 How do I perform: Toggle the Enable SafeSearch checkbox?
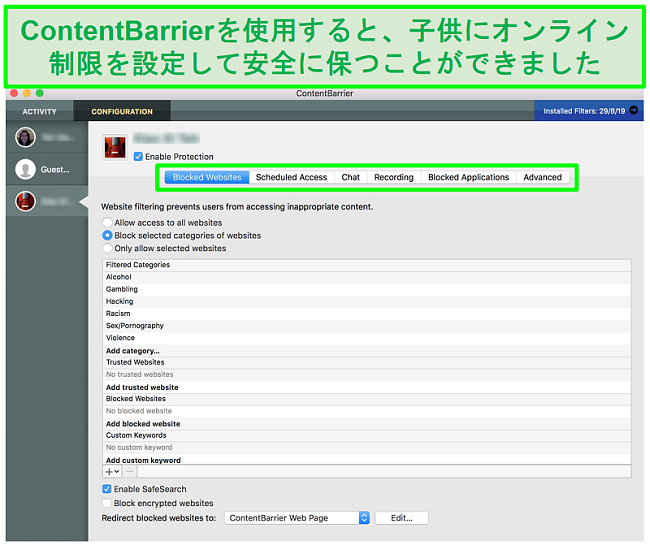click(x=107, y=489)
